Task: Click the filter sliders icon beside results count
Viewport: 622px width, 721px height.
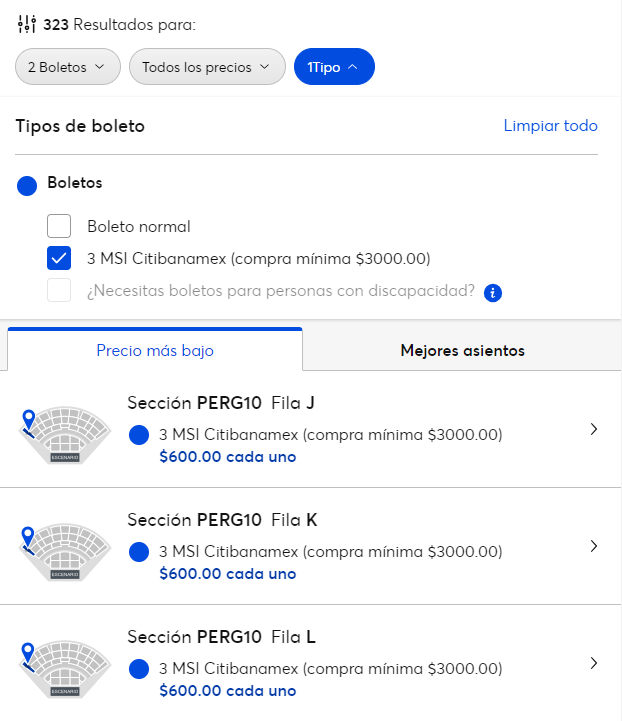Action: point(27,23)
